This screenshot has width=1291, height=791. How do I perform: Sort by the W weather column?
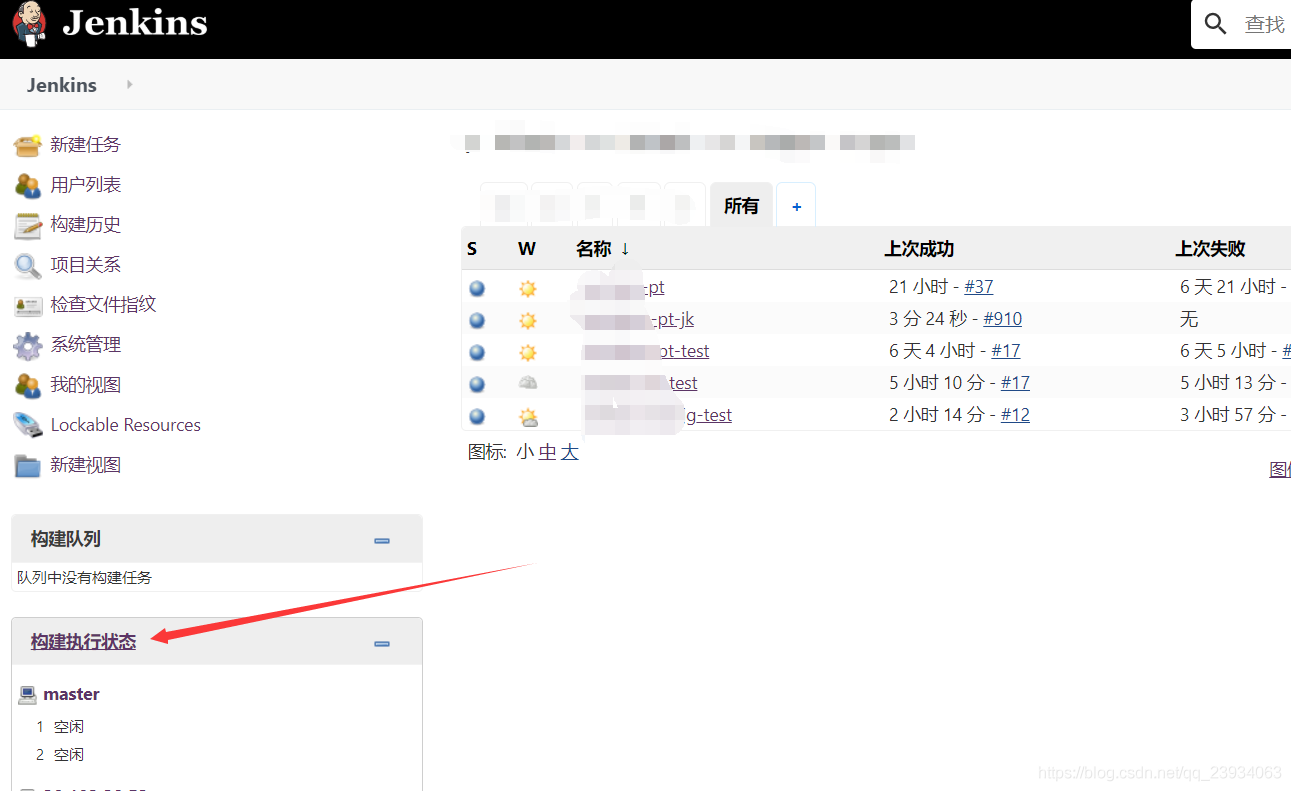tap(527, 249)
